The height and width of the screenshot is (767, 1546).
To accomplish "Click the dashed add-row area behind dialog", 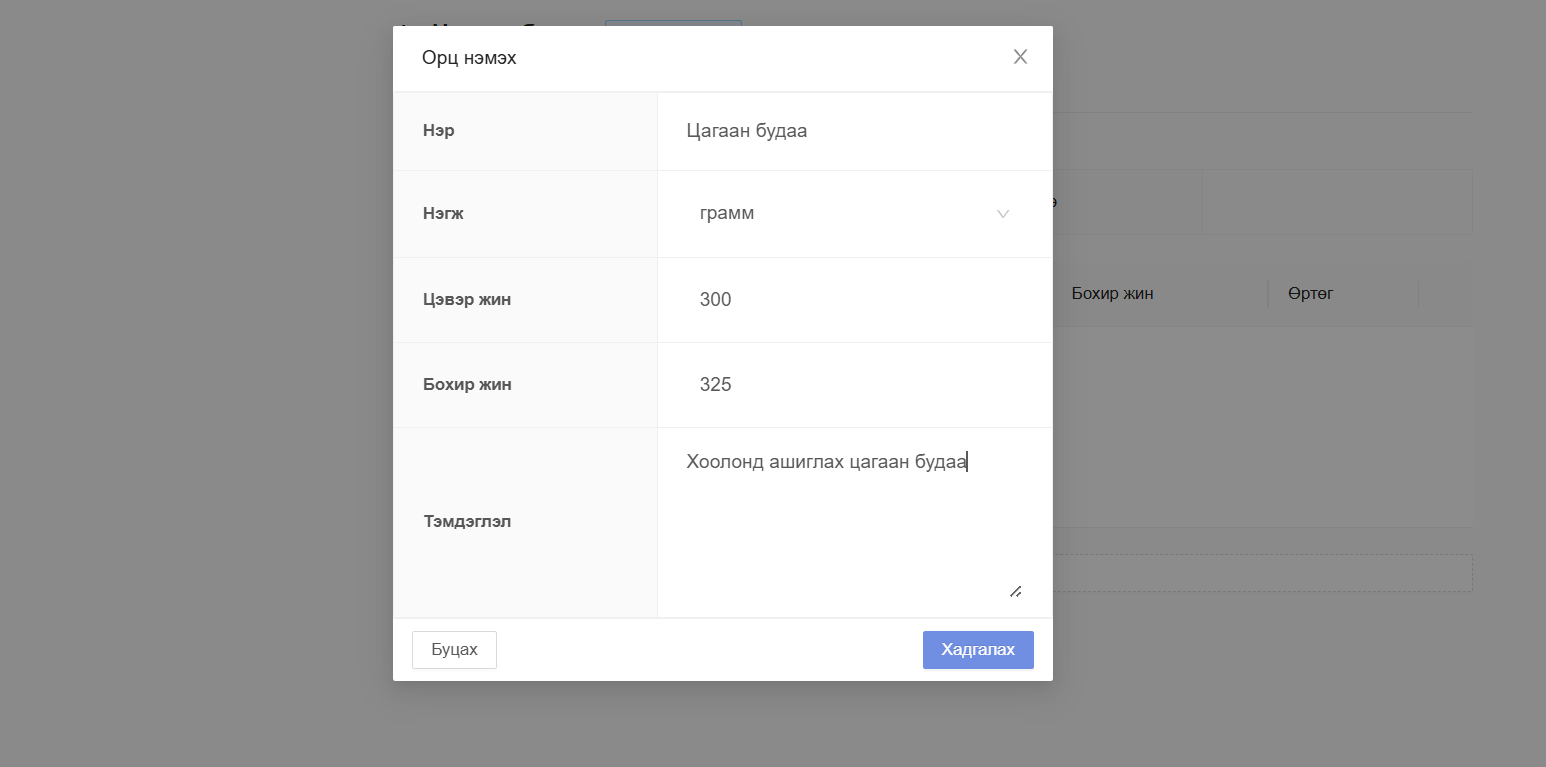I will pos(1260,573).
